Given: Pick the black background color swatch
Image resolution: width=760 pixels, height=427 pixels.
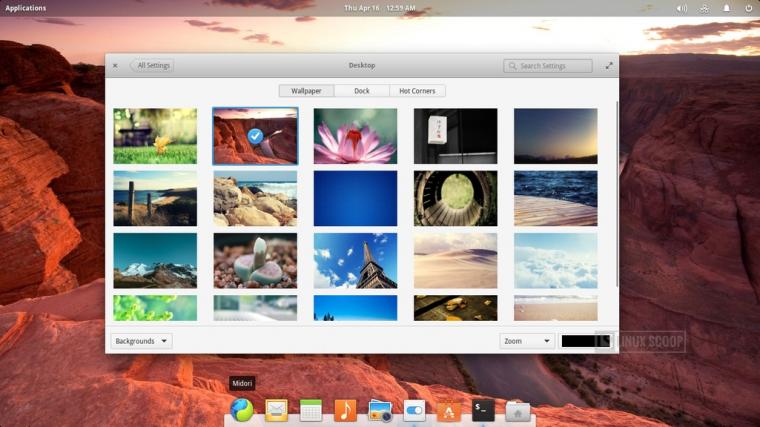Looking at the screenshot, I should click(x=585, y=341).
